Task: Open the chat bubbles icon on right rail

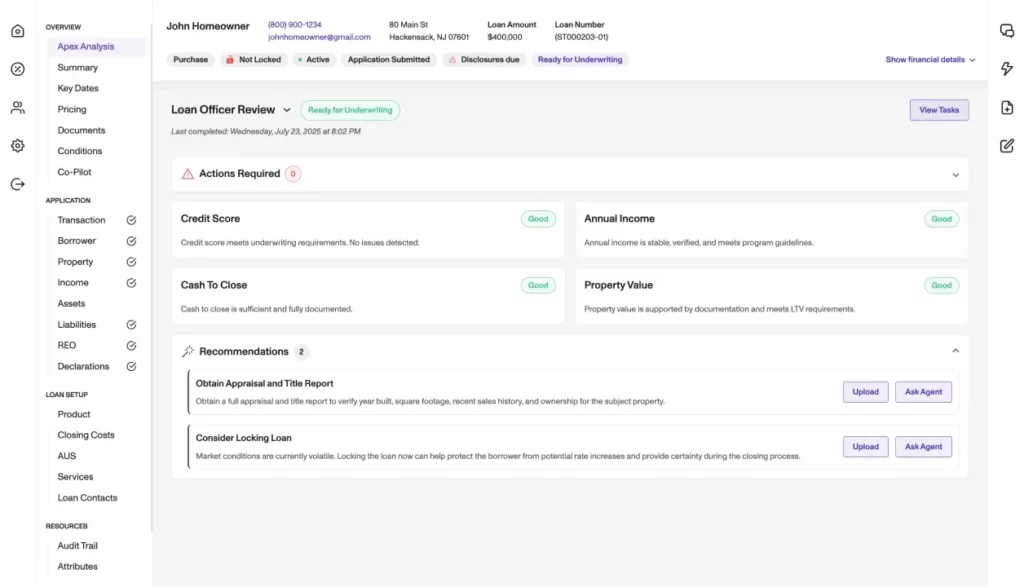Action: (x=1007, y=31)
